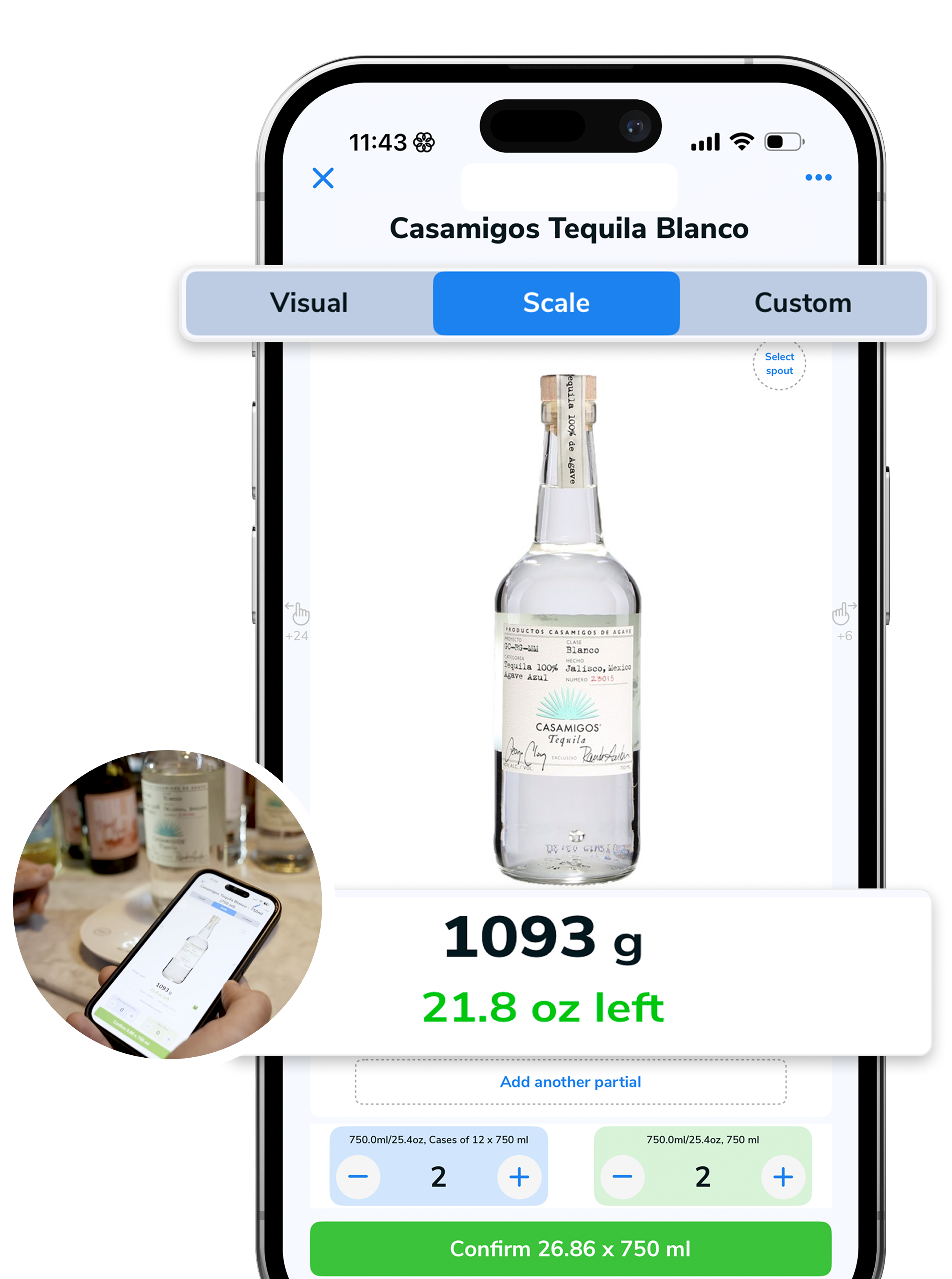Tap the battery icon in status bar
The image size is (952, 1279).
(784, 142)
